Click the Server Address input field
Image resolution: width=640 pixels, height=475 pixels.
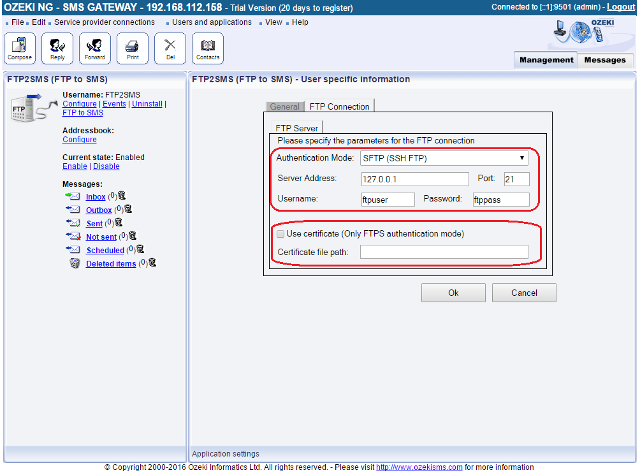pos(415,179)
